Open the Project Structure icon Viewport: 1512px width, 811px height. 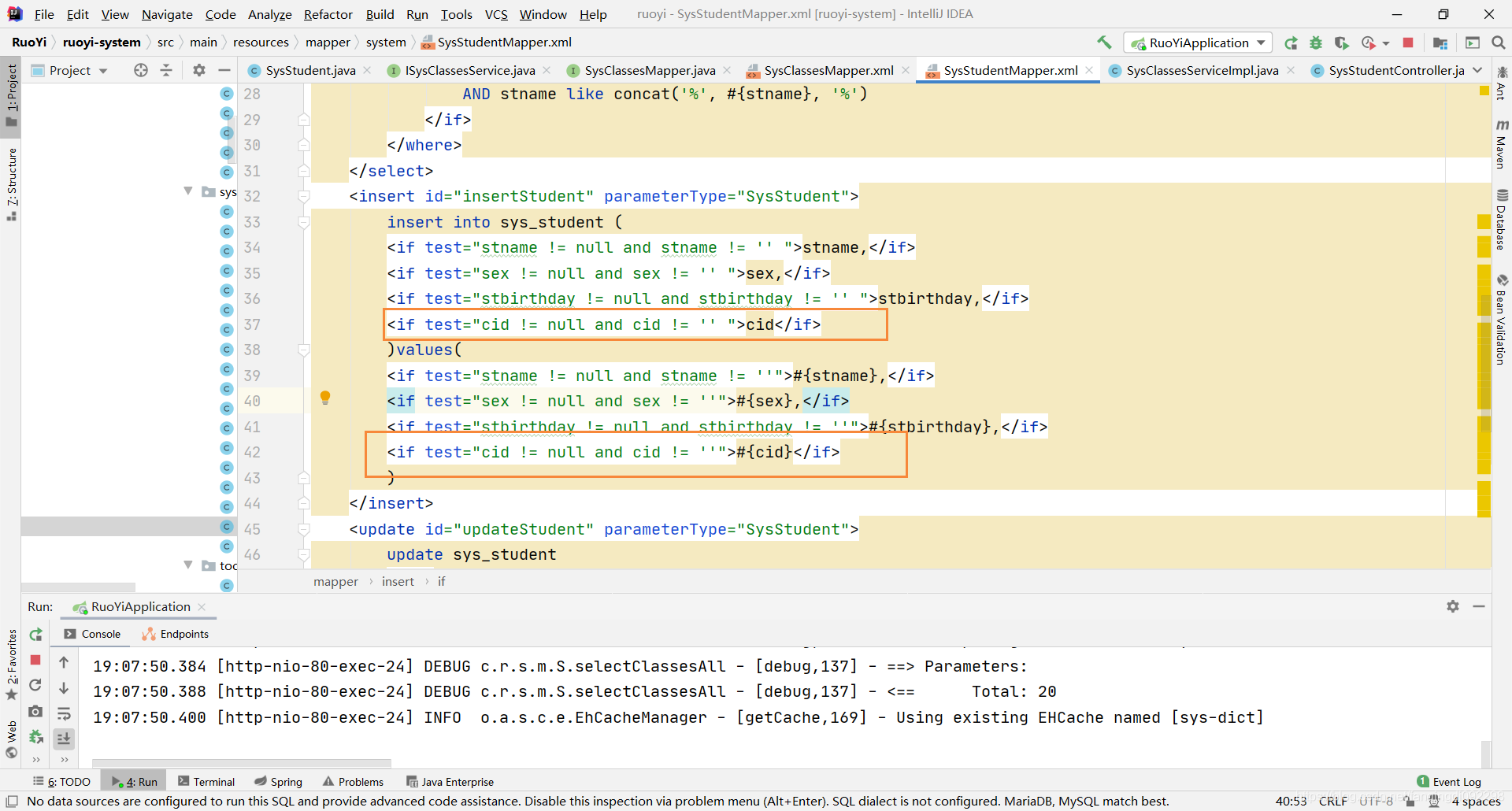click(x=1440, y=43)
